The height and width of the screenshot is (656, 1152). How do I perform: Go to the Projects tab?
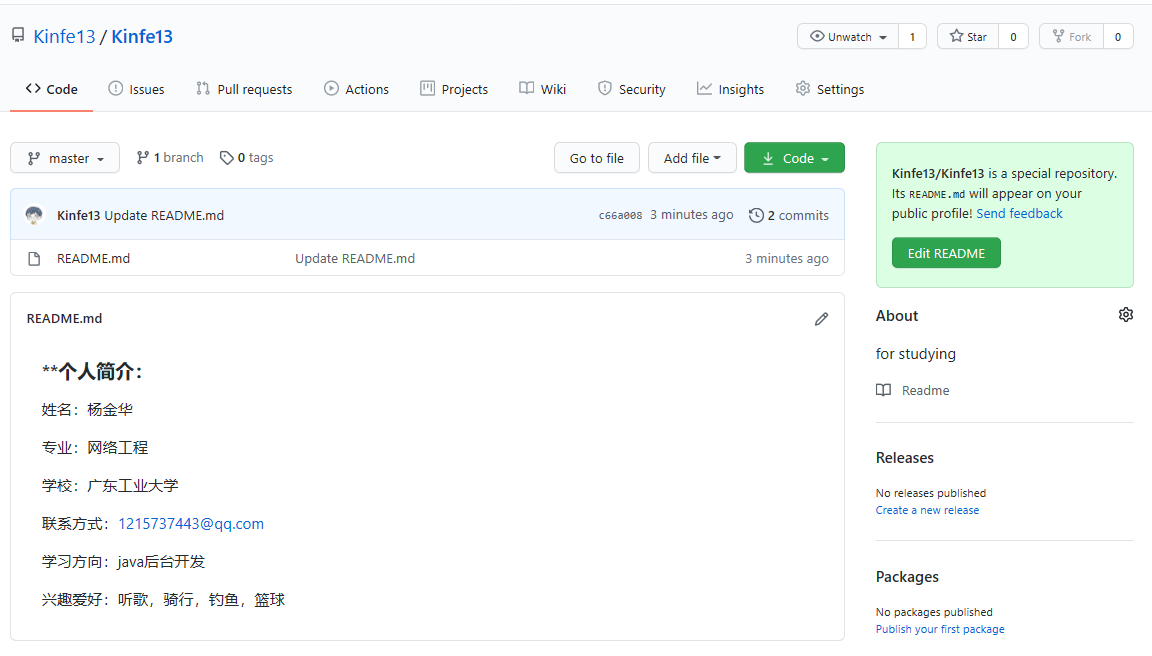point(454,89)
